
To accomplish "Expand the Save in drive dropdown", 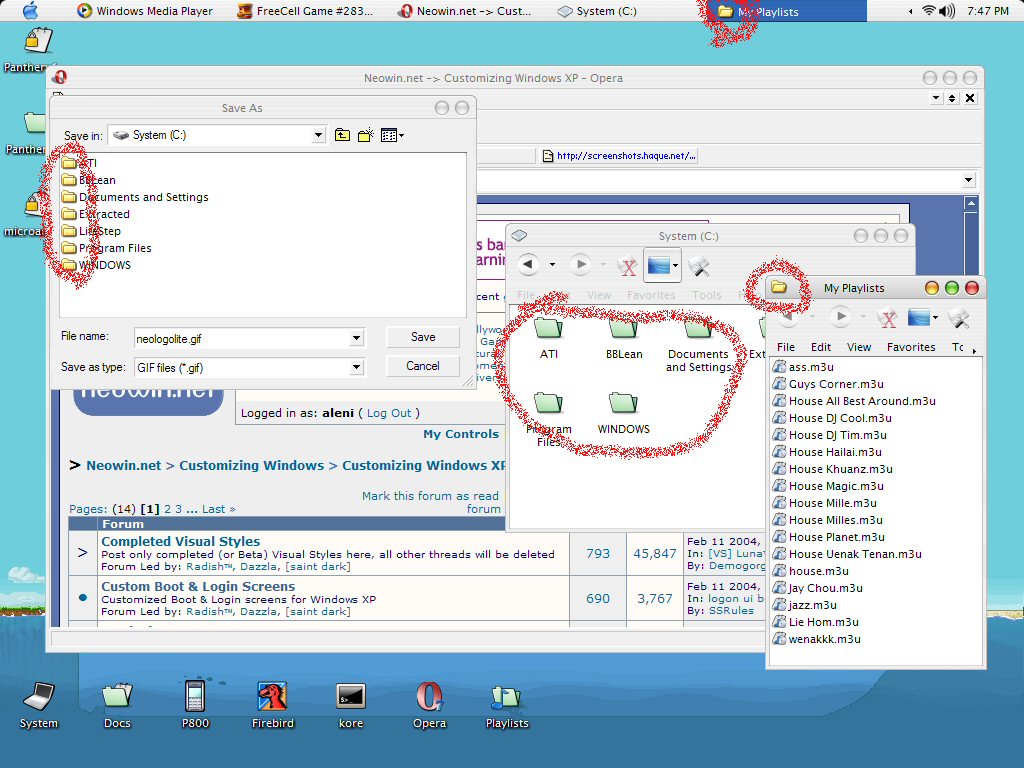I will [319, 135].
